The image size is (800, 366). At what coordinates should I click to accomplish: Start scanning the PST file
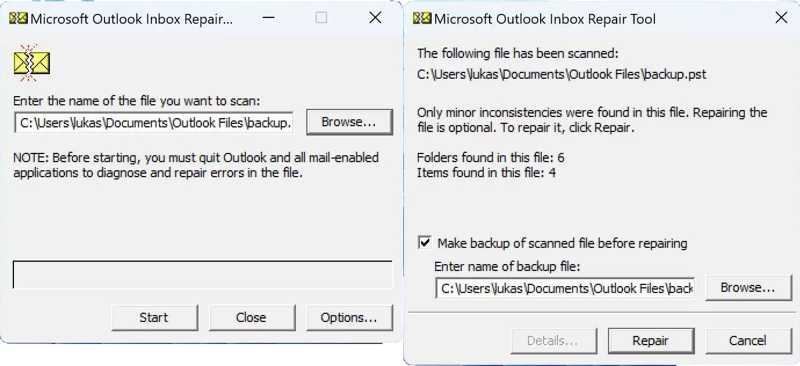[154, 318]
